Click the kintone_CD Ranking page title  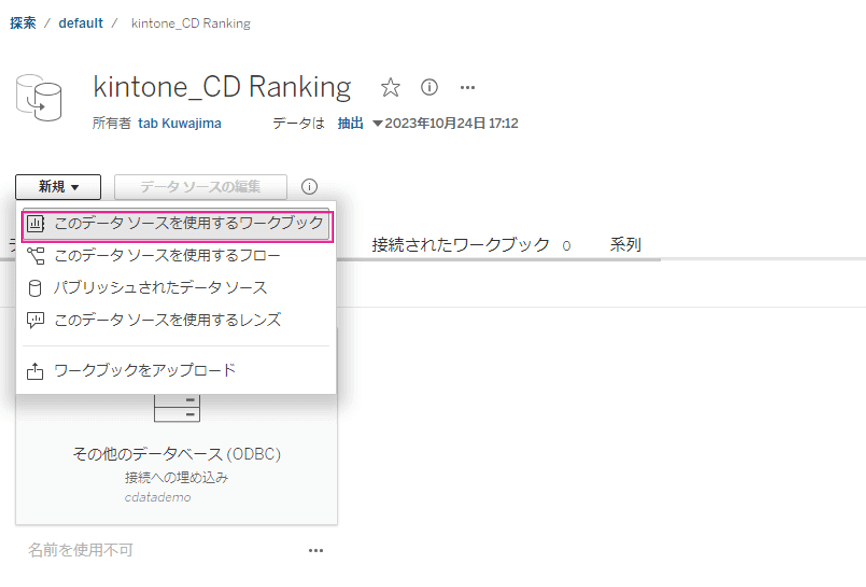click(x=222, y=87)
